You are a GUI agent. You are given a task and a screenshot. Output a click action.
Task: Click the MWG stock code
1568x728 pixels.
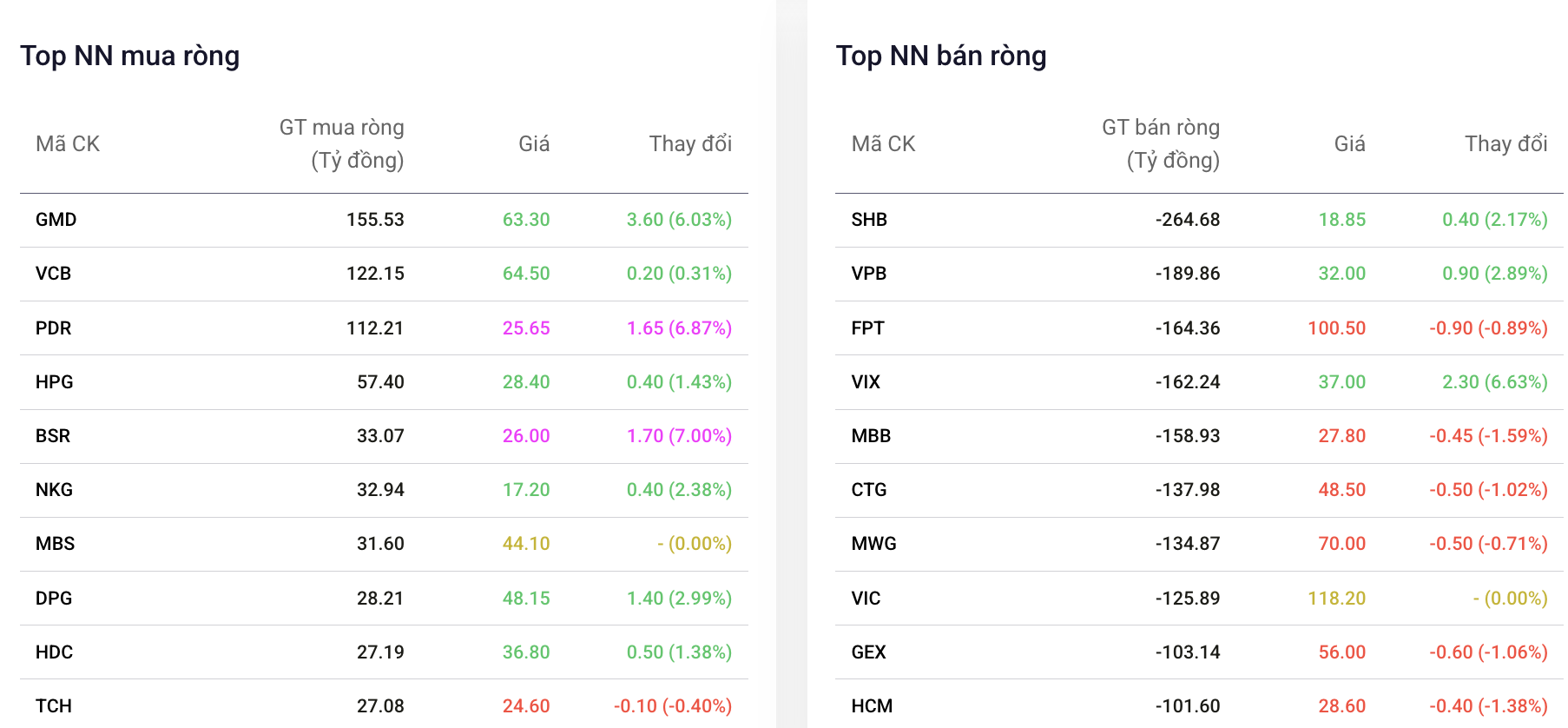[x=873, y=544]
